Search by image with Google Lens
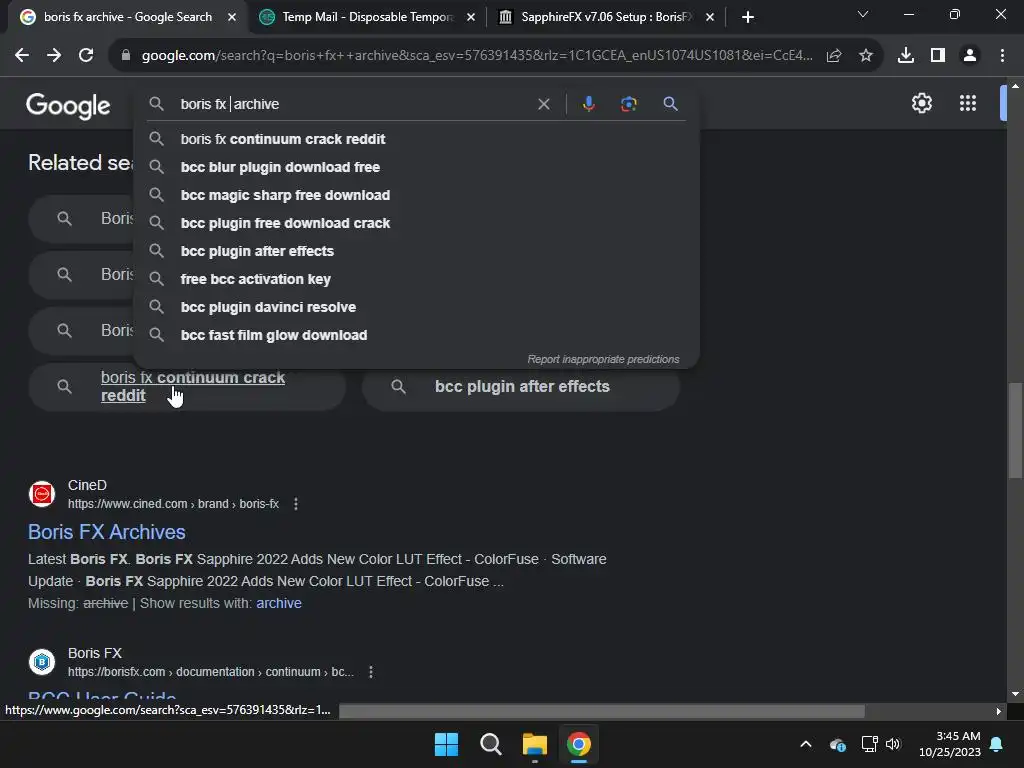1024x768 pixels. pos(628,104)
